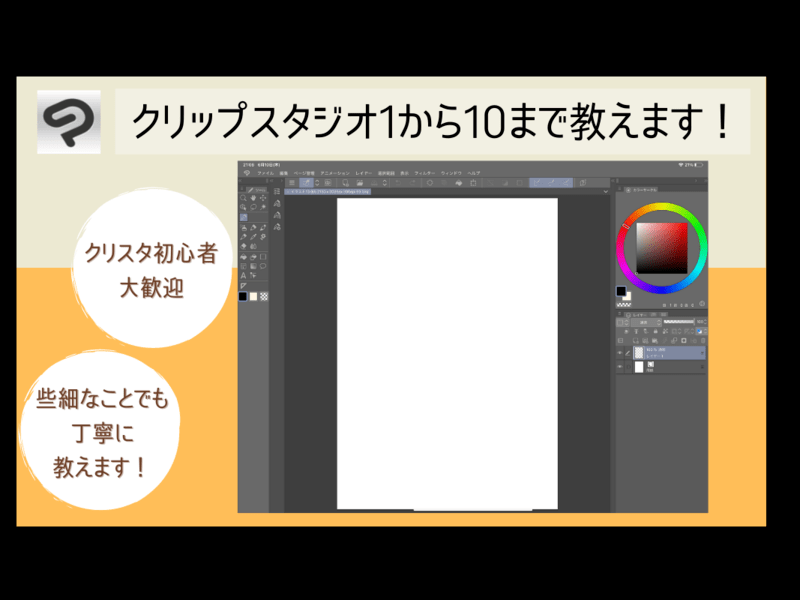Select the Zoom magnifier tool
Image resolution: width=800 pixels, height=600 pixels.
tap(244, 198)
